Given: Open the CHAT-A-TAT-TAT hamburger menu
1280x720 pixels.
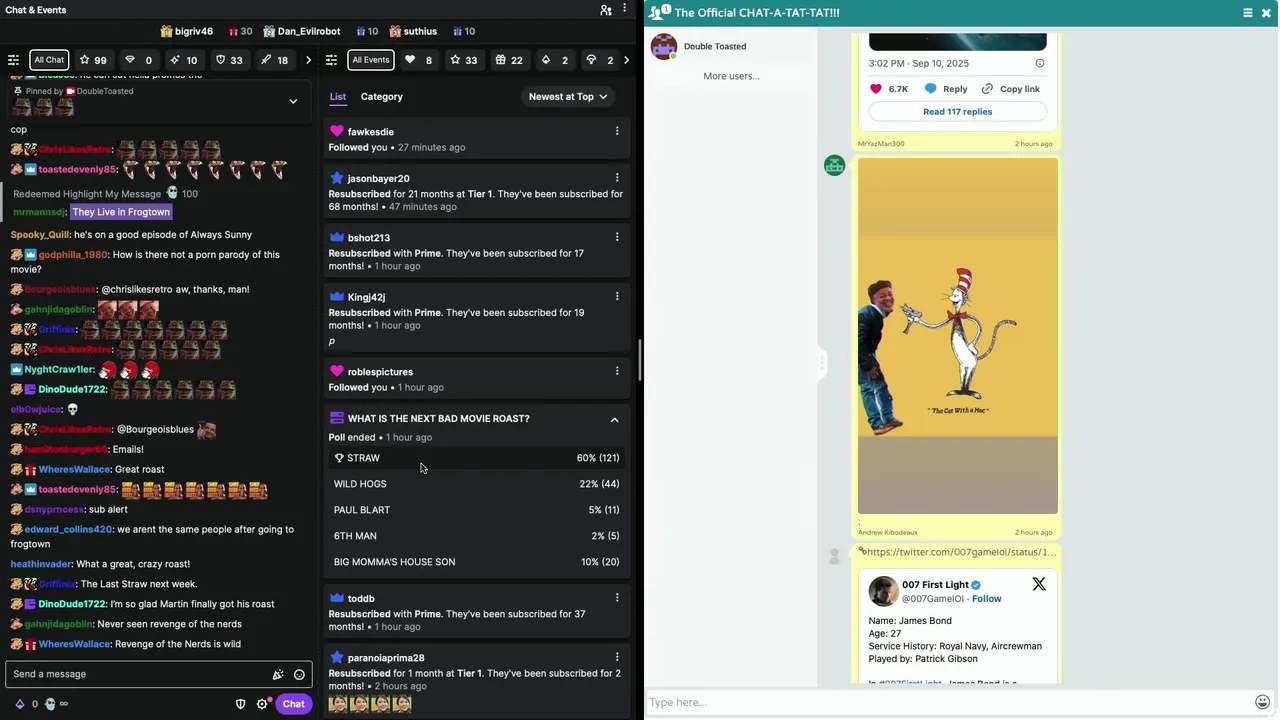Looking at the screenshot, I should 1247,13.
